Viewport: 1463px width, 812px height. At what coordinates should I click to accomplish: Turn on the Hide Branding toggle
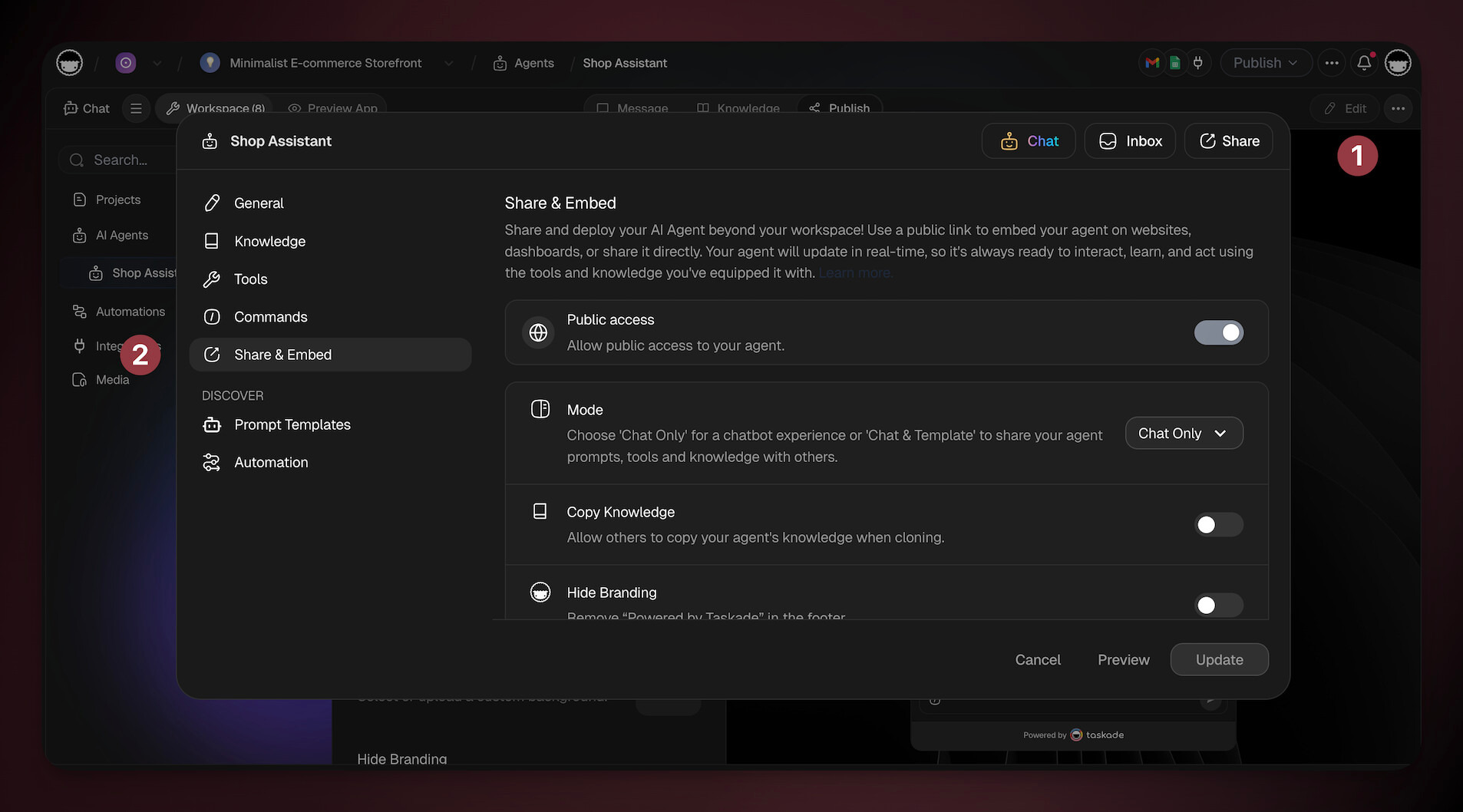1218,605
